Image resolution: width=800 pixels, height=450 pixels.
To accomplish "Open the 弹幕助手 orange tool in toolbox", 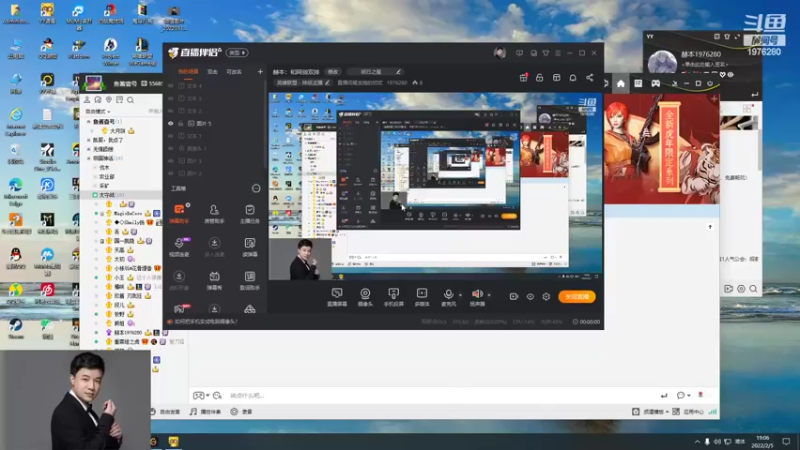I will [179, 213].
